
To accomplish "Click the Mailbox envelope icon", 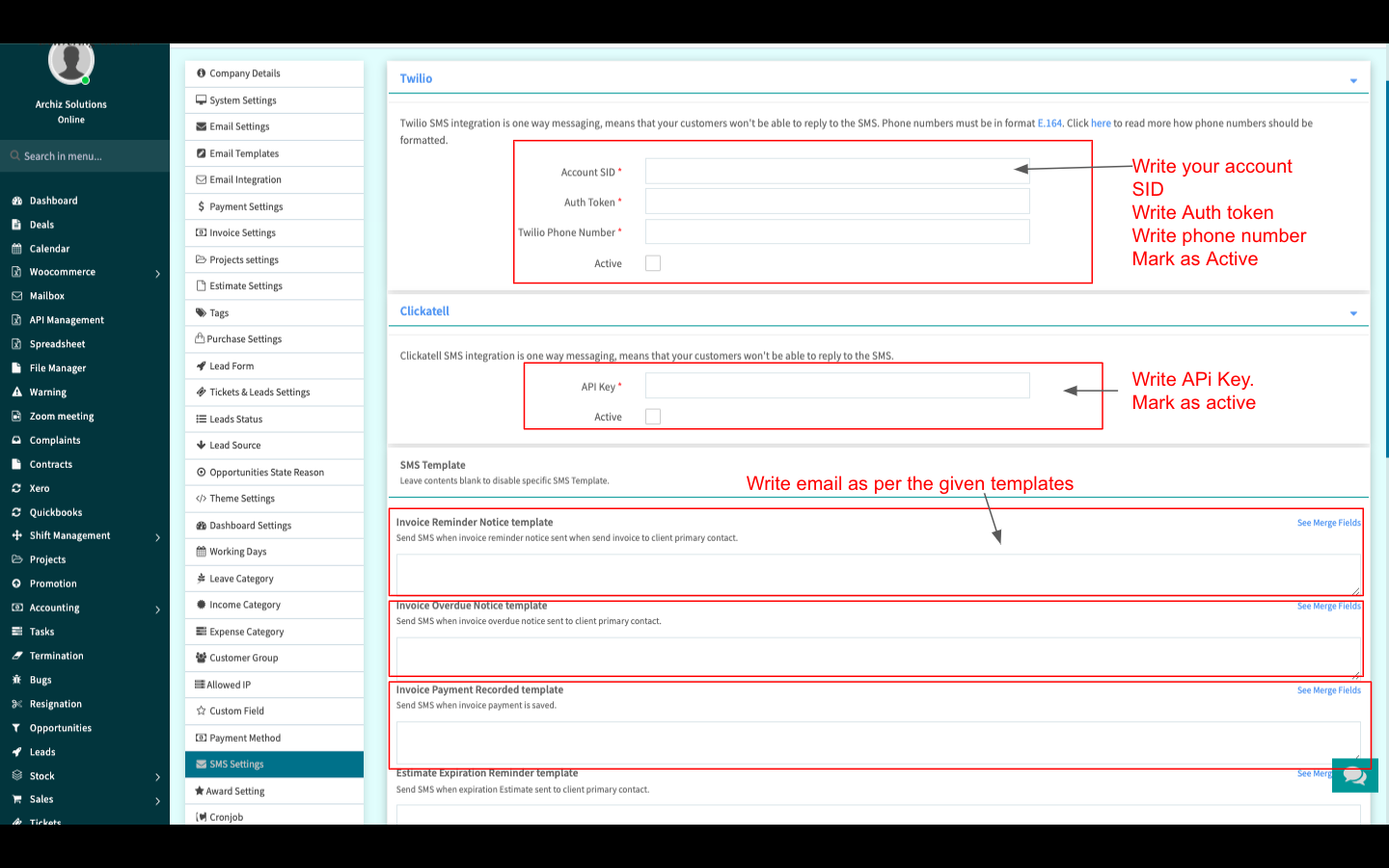I will (16, 296).
